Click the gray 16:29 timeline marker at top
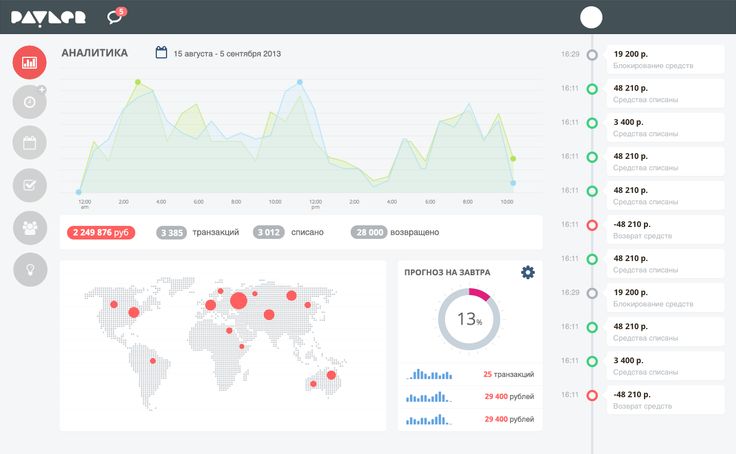Screen dimensions: 736x454 [592, 54]
